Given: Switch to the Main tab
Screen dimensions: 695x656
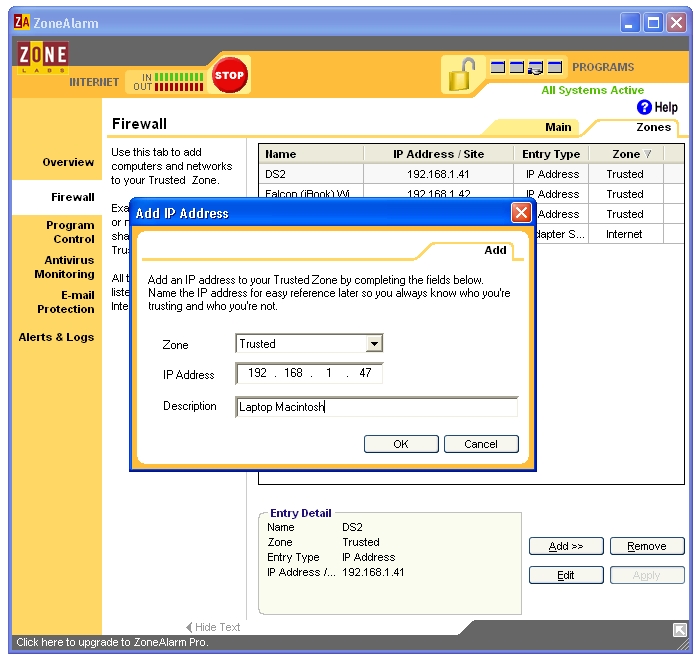Looking at the screenshot, I should click(x=558, y=127).
